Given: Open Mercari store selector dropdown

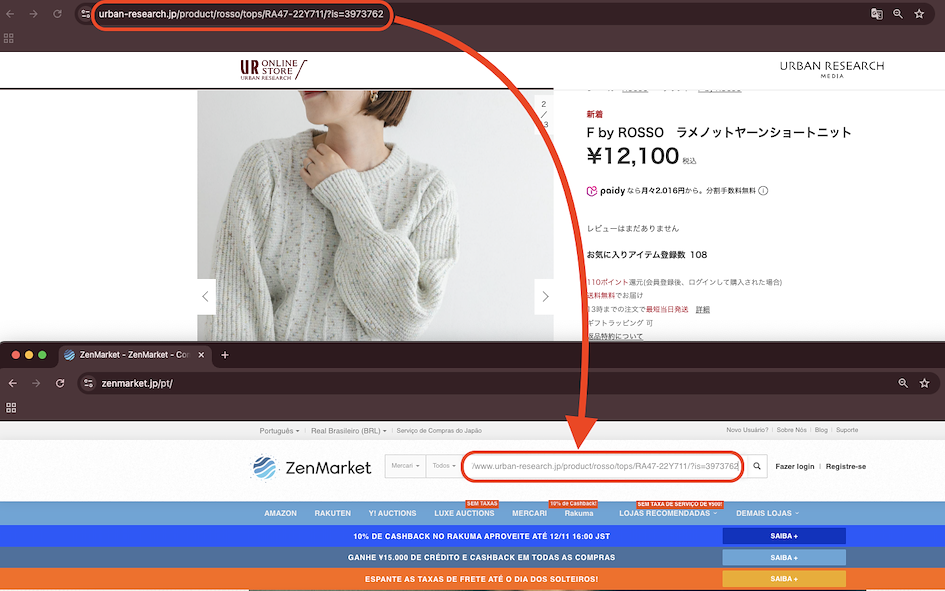Looking at the screenshot, I should 405,466.
